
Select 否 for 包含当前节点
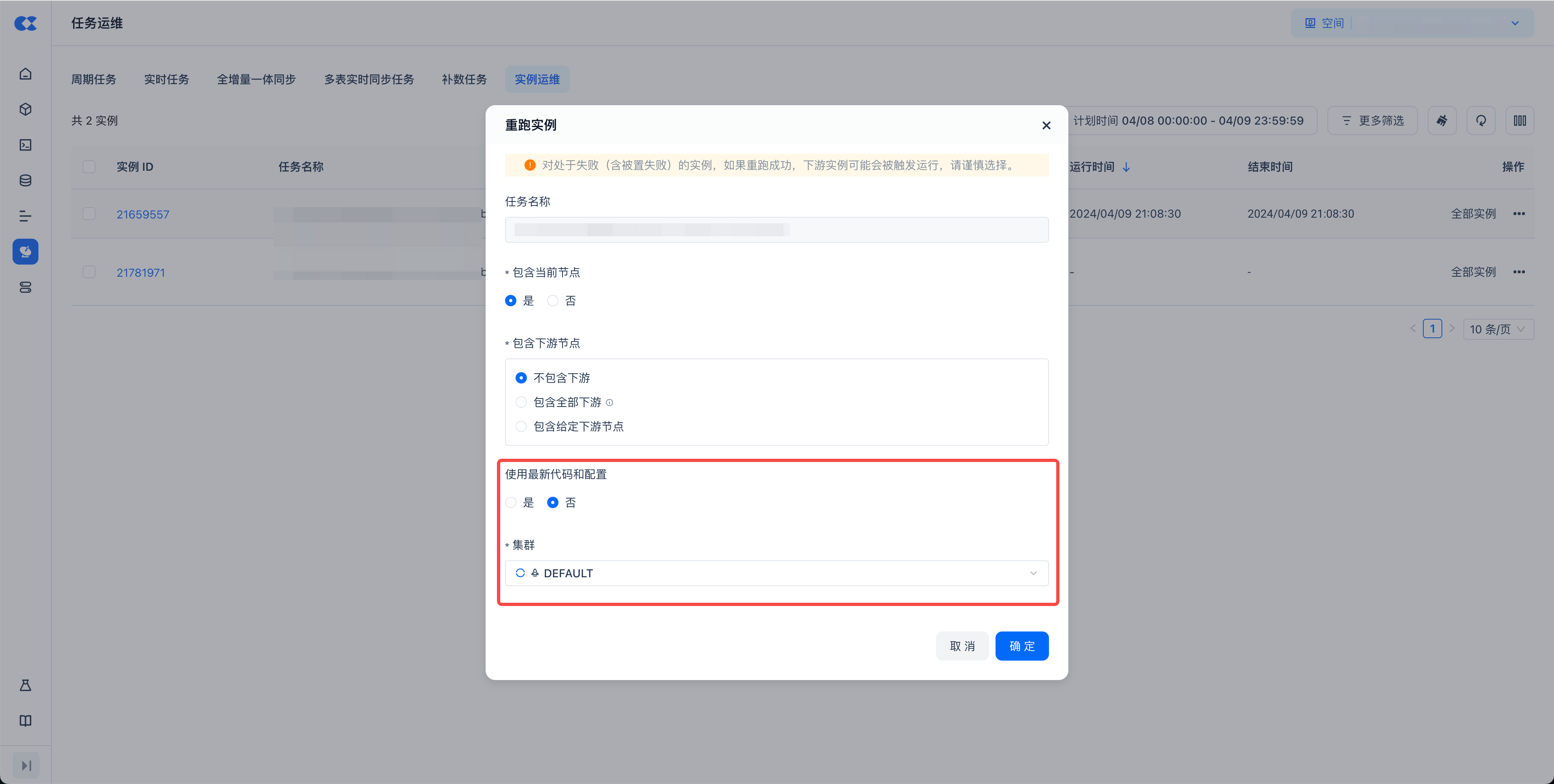click(552, 300)
